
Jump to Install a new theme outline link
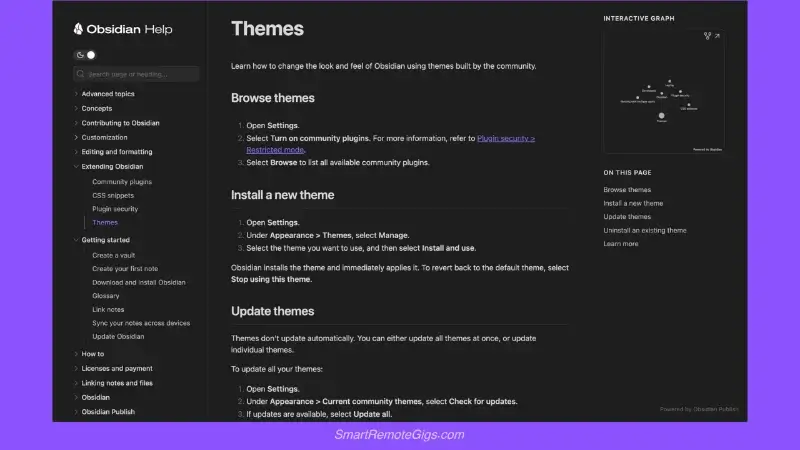click(x=633, y=203)
